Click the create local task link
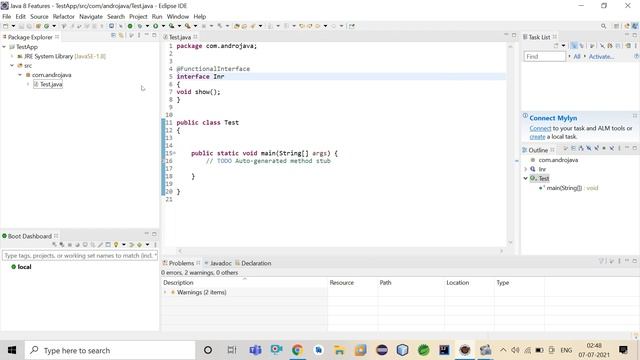The width and height of the screenshot is (640, 360). (x=538, y=137)
